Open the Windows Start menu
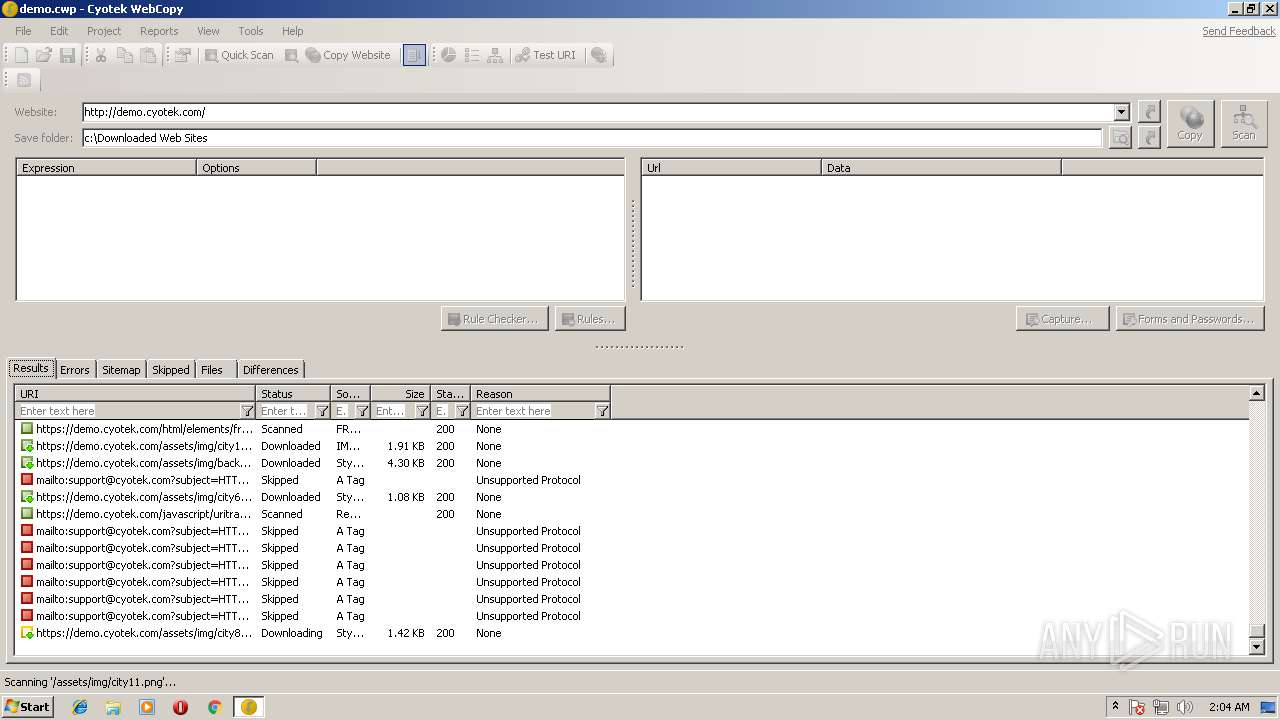This screenshot has height=720, width=1280. point(27,707)
